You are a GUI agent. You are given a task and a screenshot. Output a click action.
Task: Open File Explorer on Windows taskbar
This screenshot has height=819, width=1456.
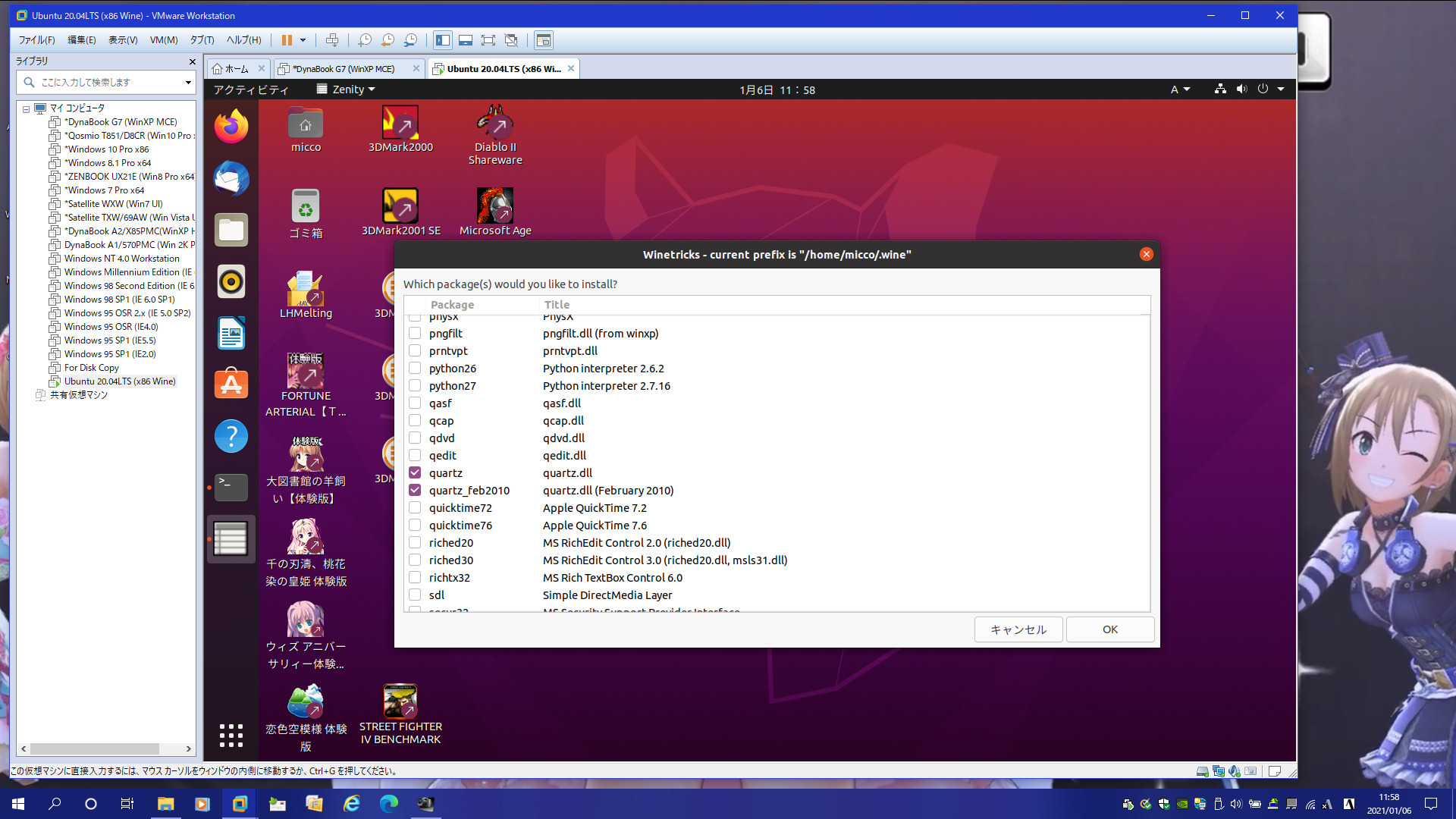165,804
